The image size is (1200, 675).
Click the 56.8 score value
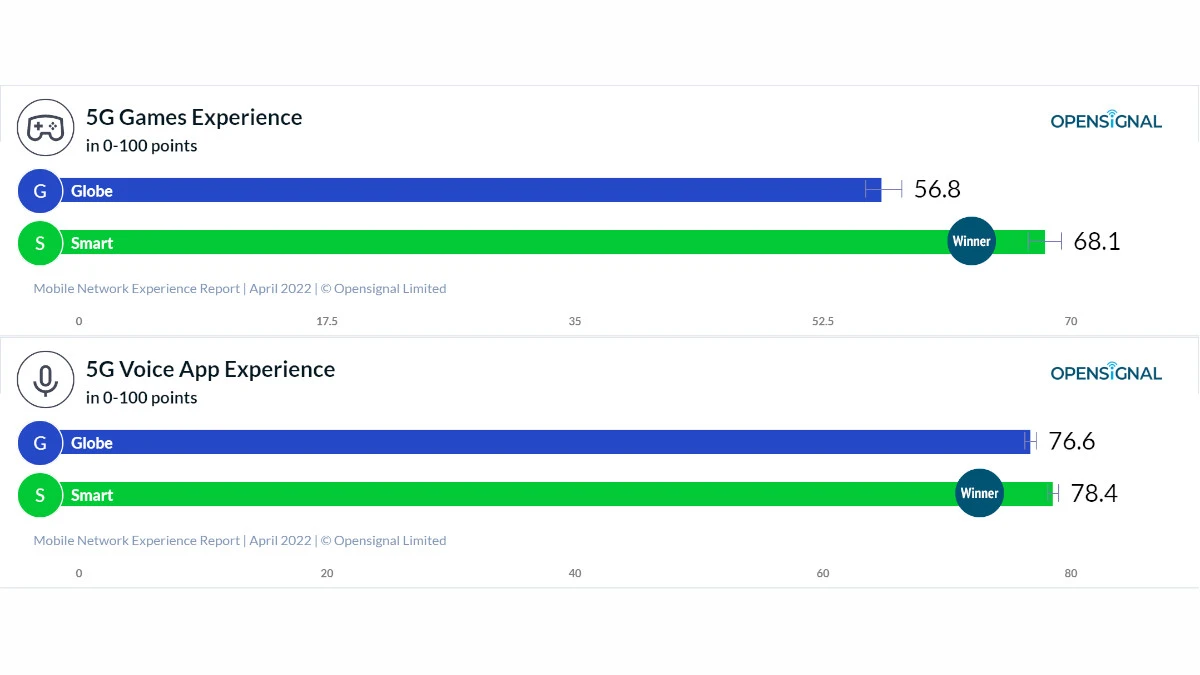pyautogui.click(x=937, y=189)
